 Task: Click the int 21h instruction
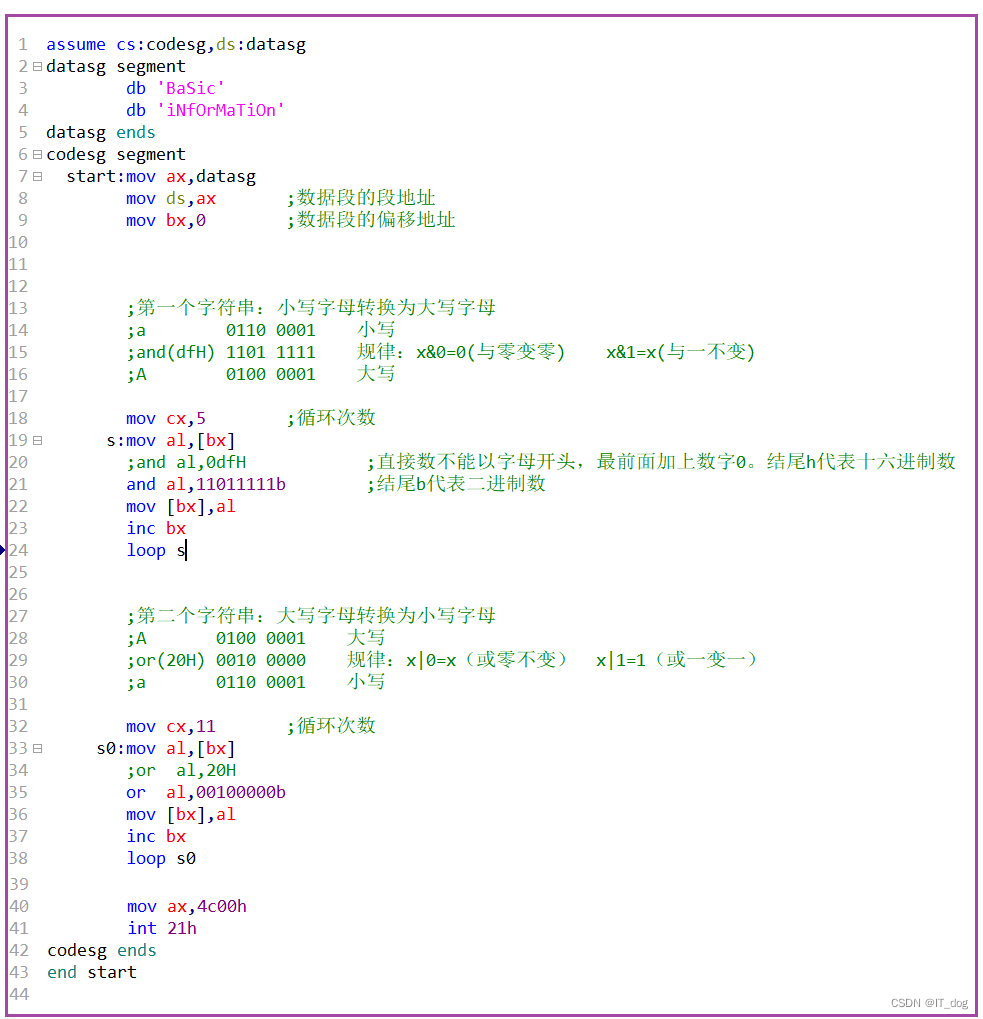click(x=162, y=928)
